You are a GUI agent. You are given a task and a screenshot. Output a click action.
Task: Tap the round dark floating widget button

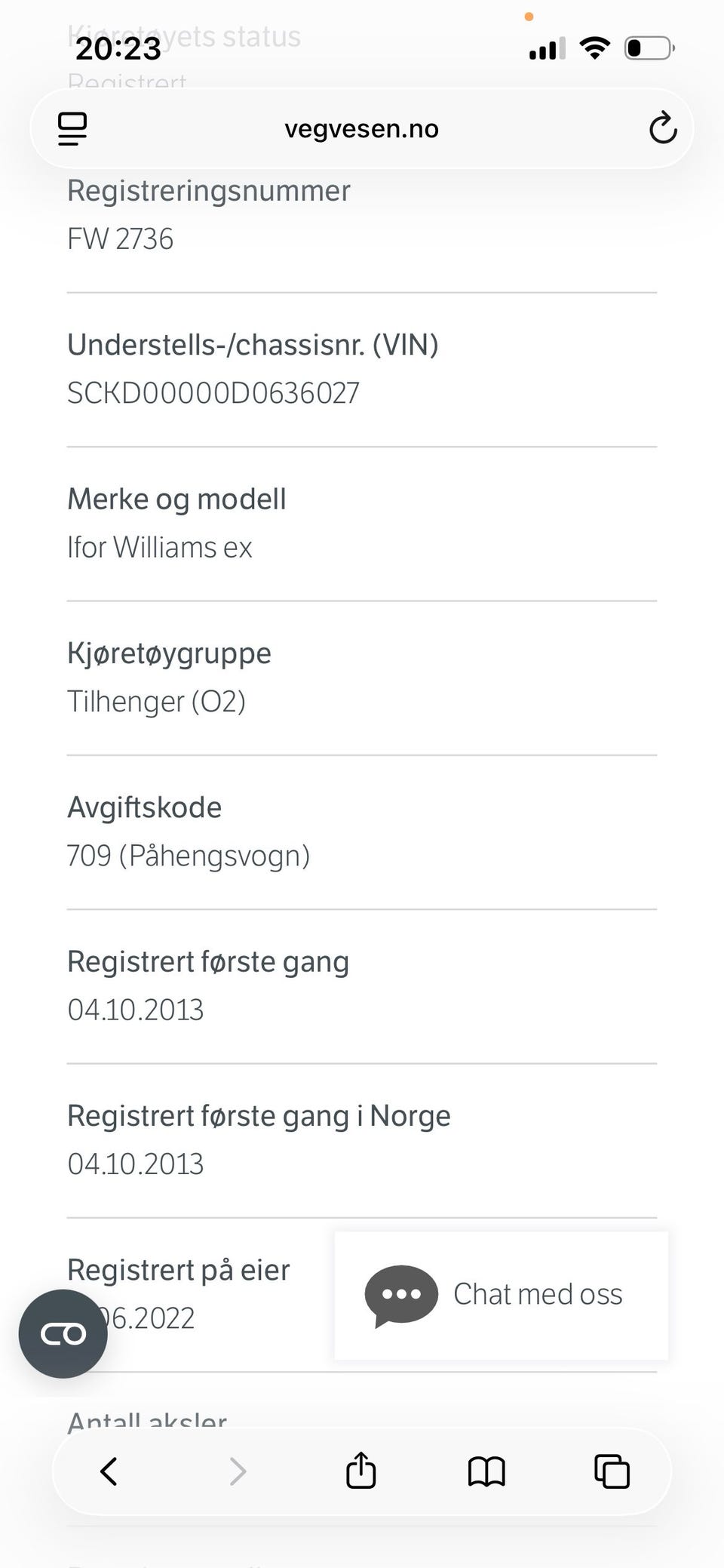tap(63, 1333)
